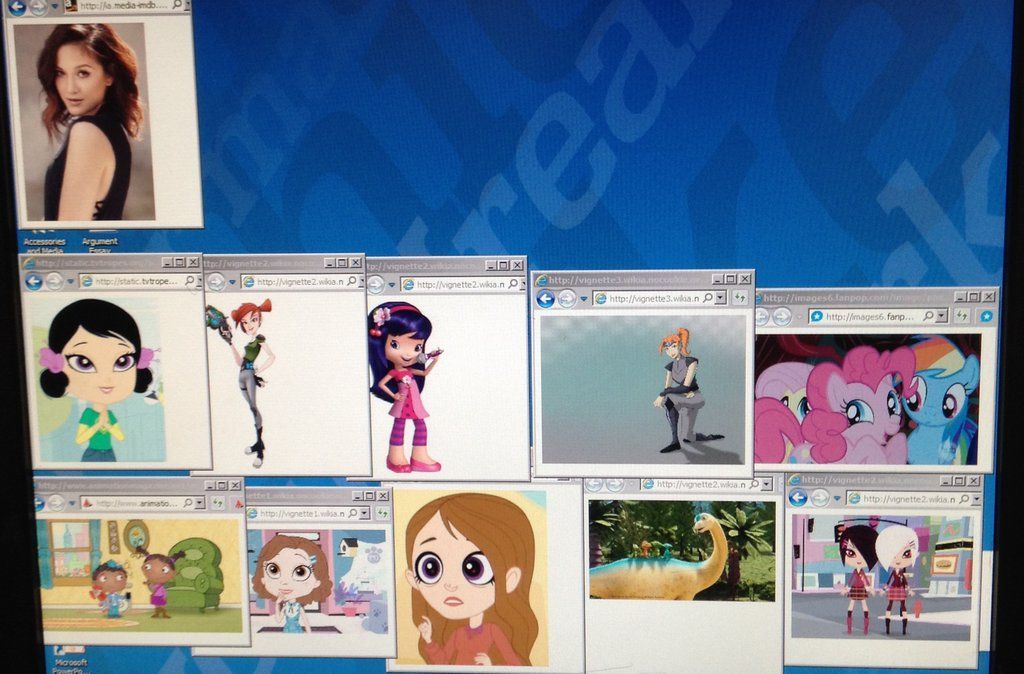
Task: Go back in the plaid-skirt twins window
Action: point(797,498)
